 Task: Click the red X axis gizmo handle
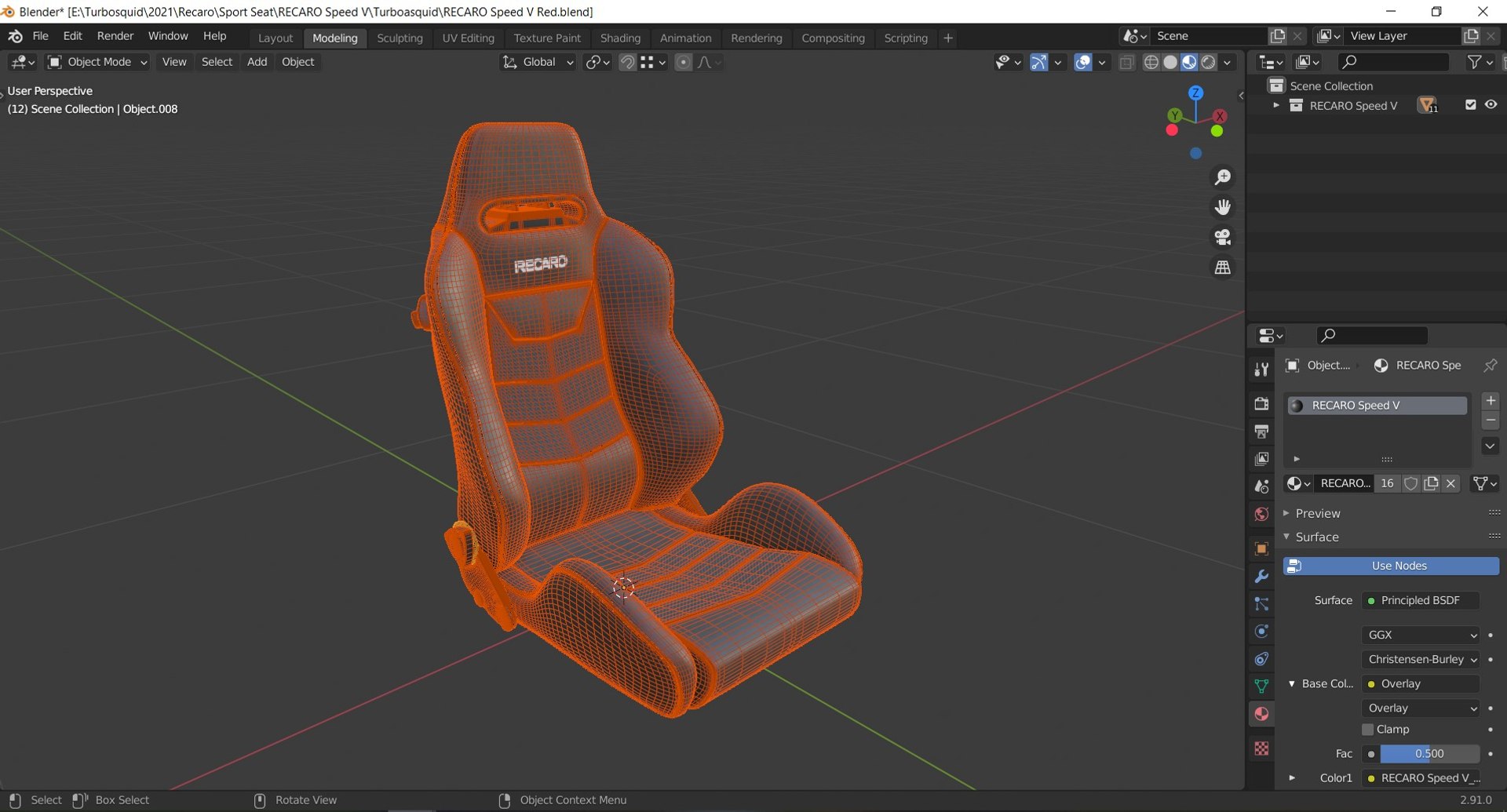[1220, 115]
